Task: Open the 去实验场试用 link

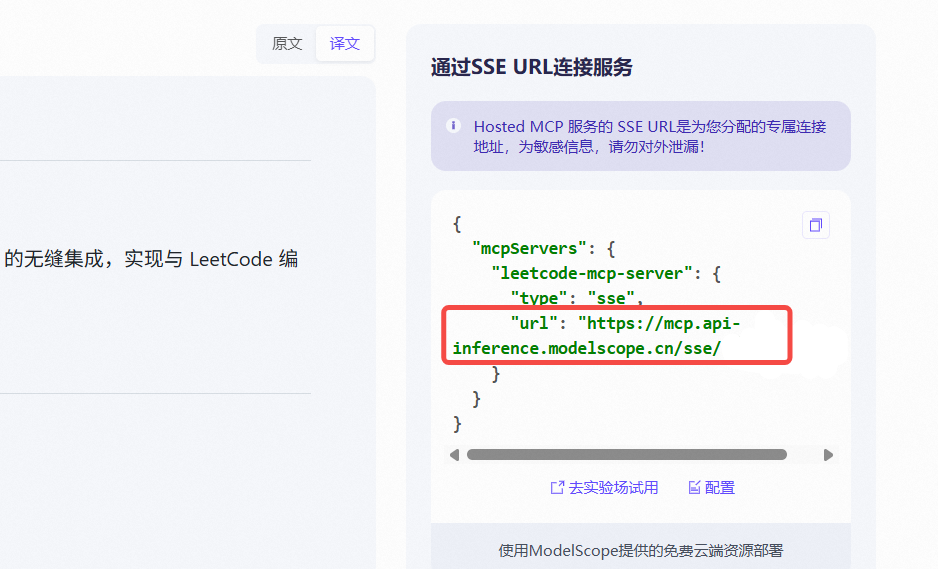Action: 604,488
